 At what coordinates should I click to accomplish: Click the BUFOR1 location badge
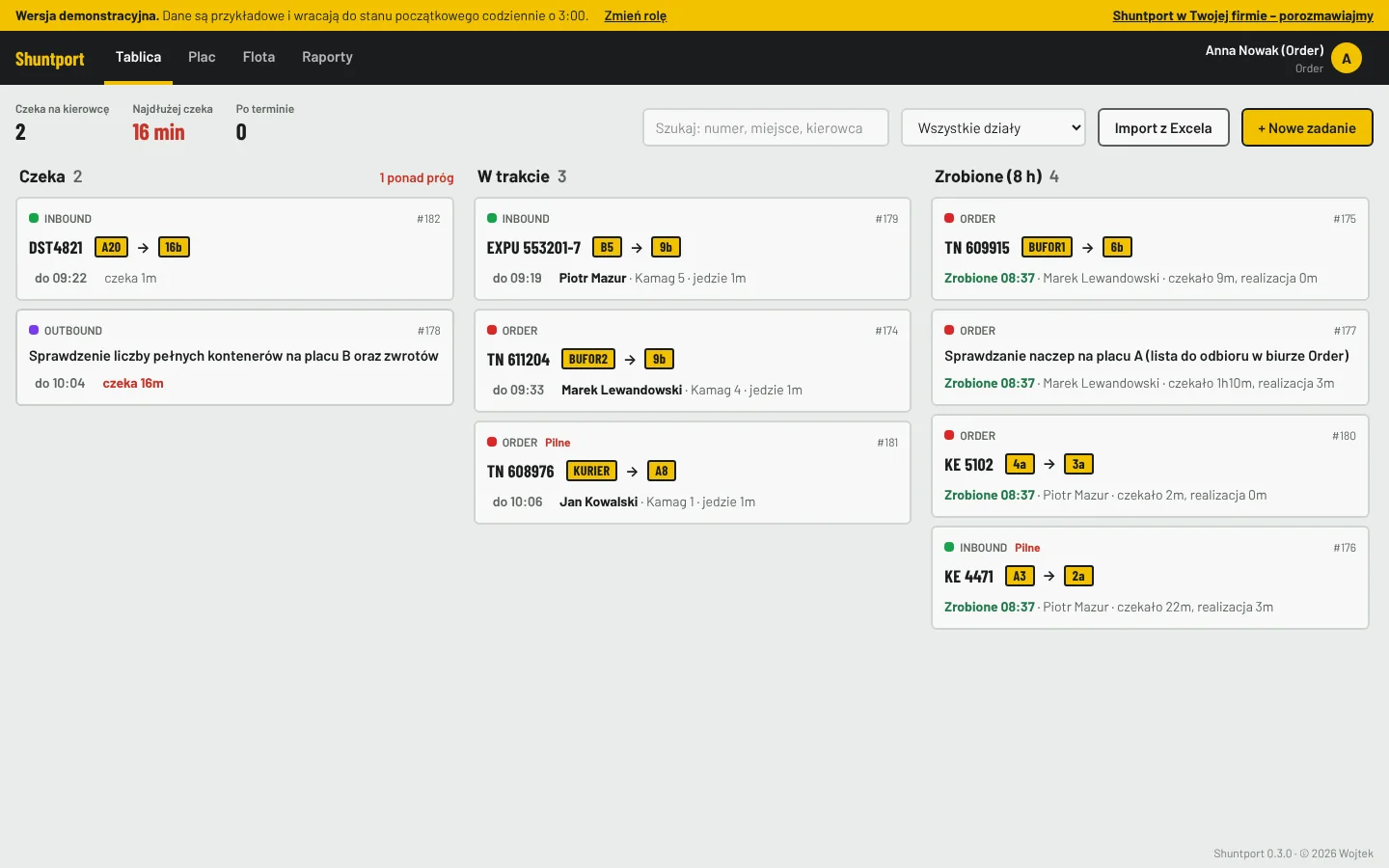click(1047, 248)
